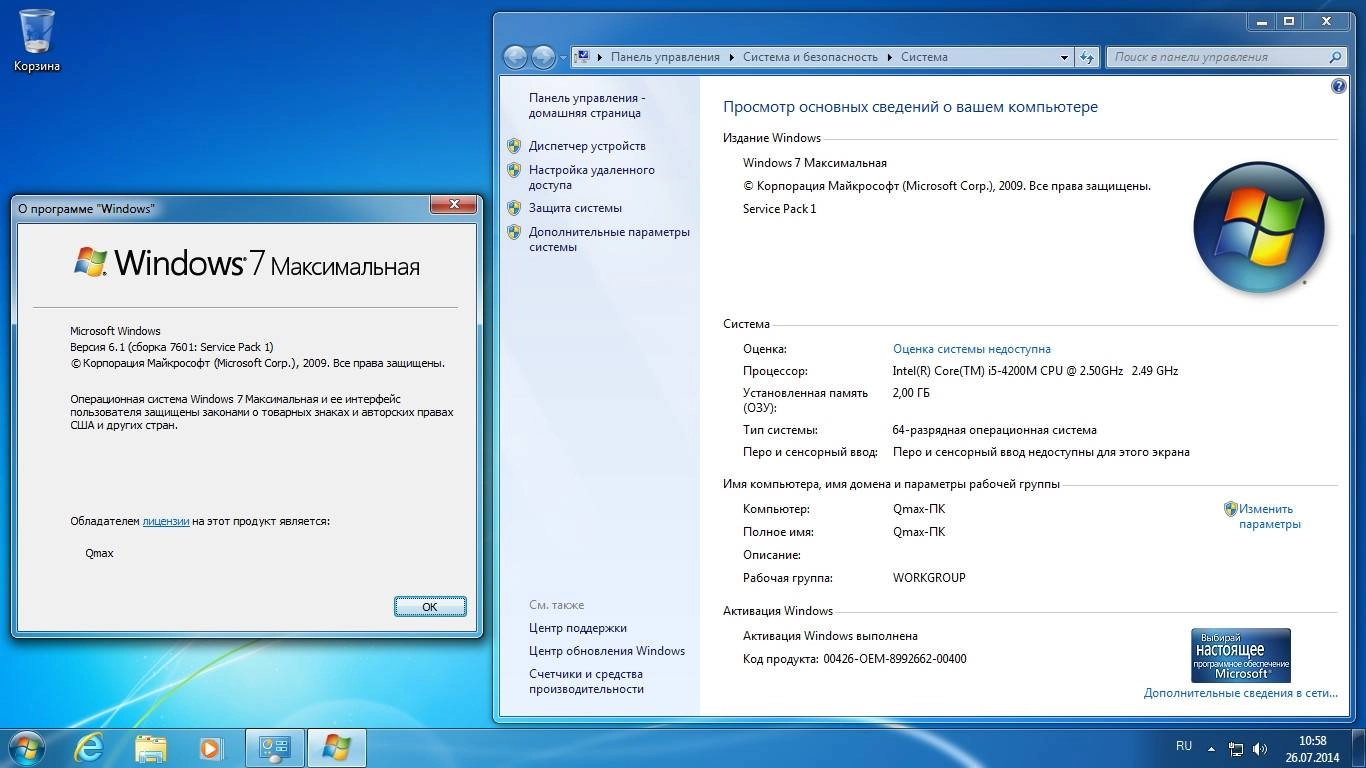The image size is (1366, 768).
Task: Open the "лицензии" link in About dialog
Action: pyautogui.click(x=166, y=521)
